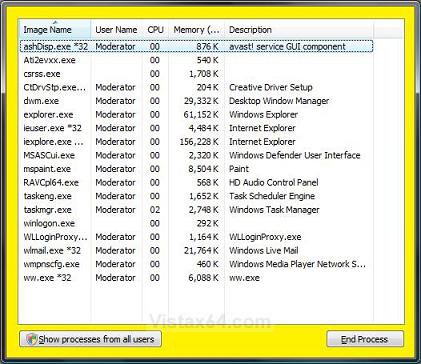Sort by Memory column header

tap(197, 30)
